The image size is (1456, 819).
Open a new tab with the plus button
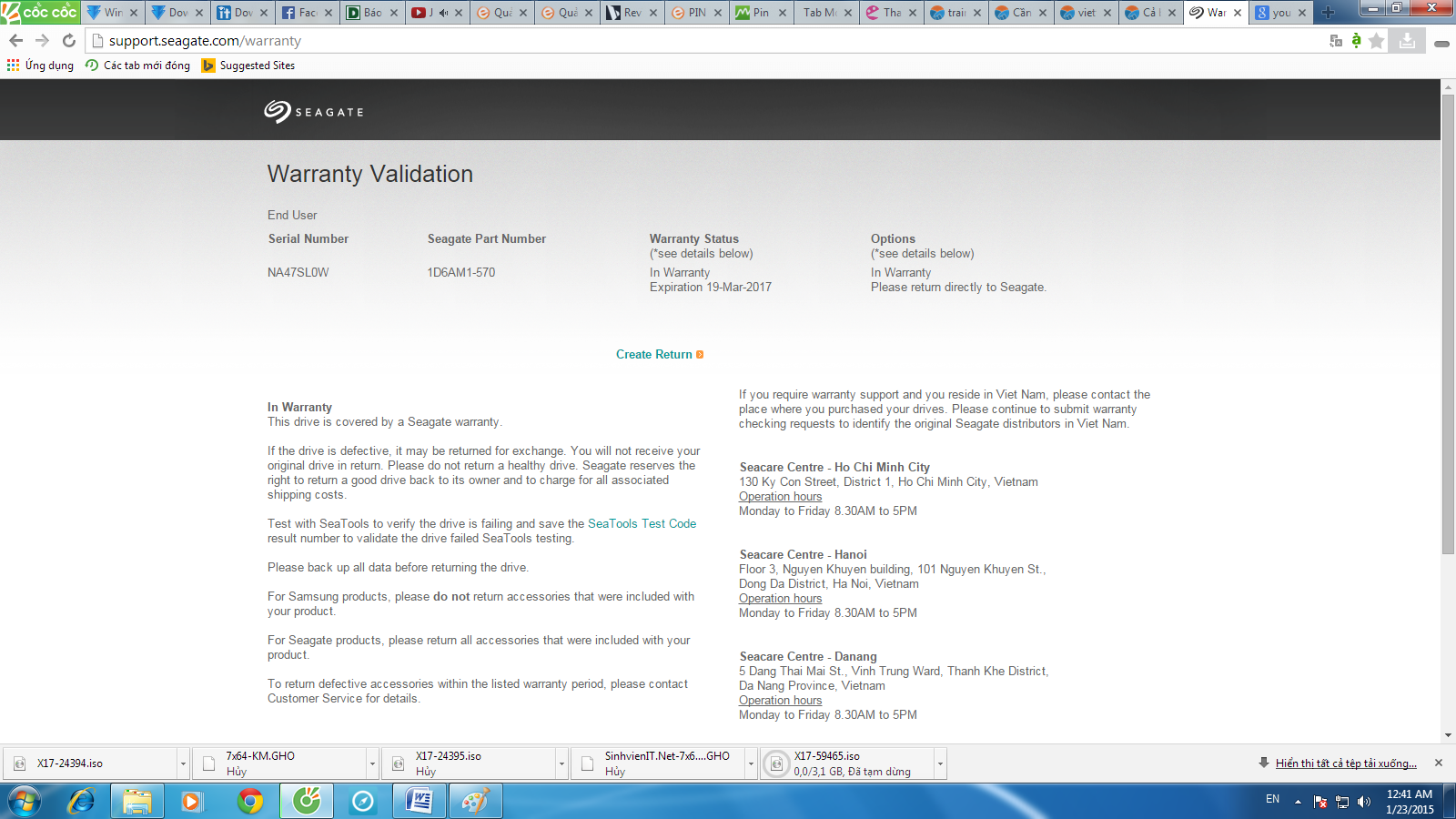(x=1329, y=13)
